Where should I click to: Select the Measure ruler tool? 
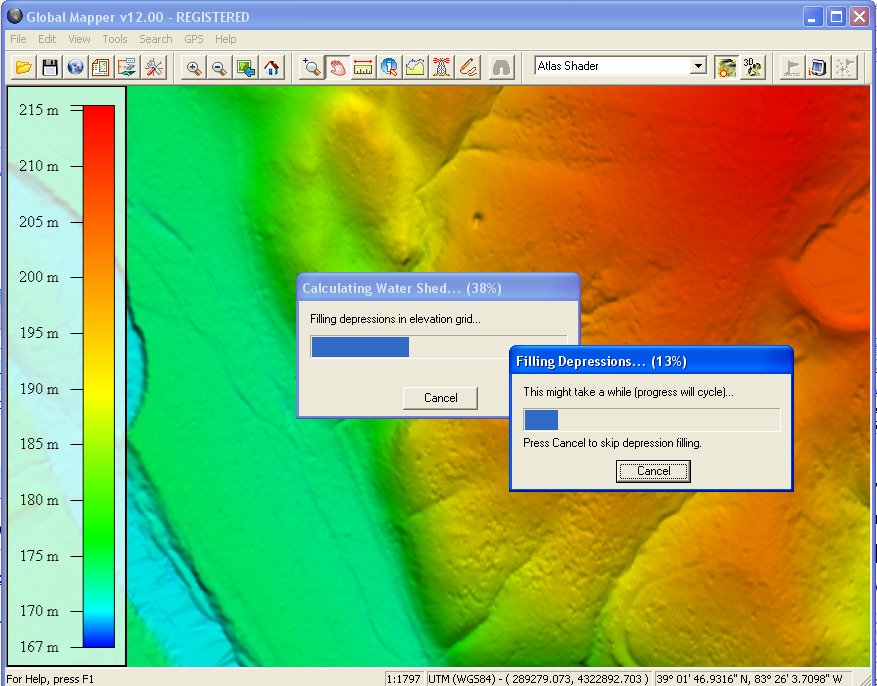click(362, 67)
